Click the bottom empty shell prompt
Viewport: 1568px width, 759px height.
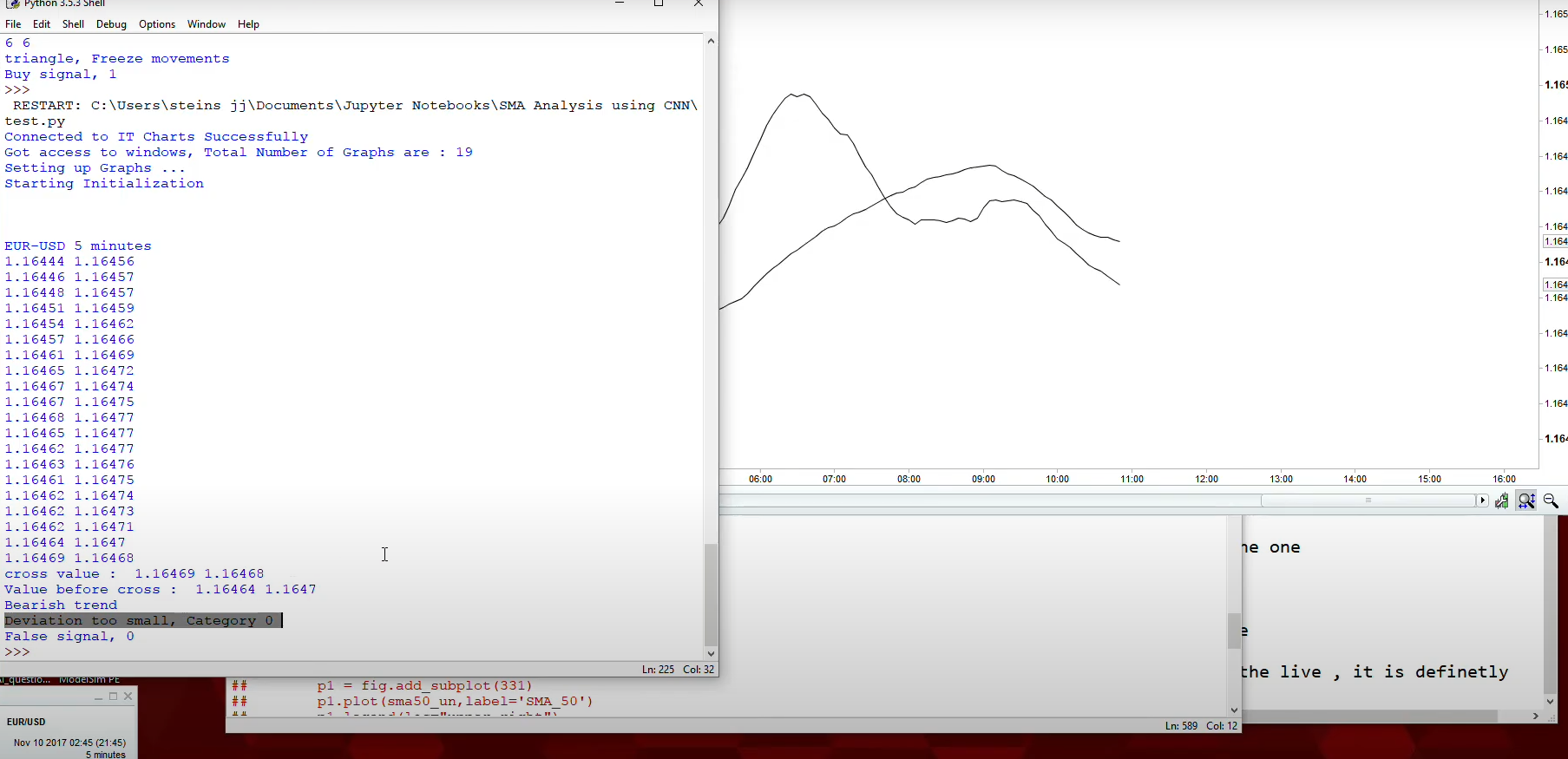point(17,652)
